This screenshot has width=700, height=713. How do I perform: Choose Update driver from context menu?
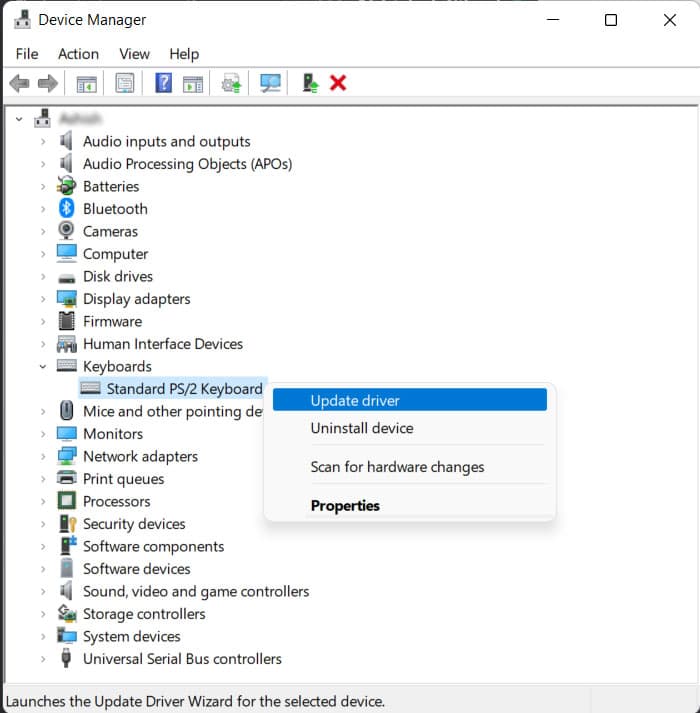pos(410,400)
